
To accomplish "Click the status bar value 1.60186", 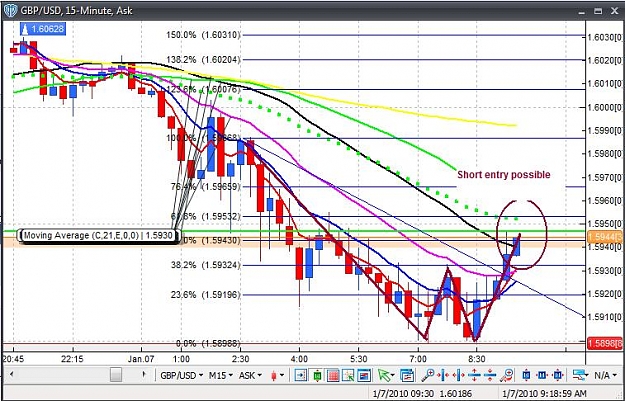I will tap(454, 393).
